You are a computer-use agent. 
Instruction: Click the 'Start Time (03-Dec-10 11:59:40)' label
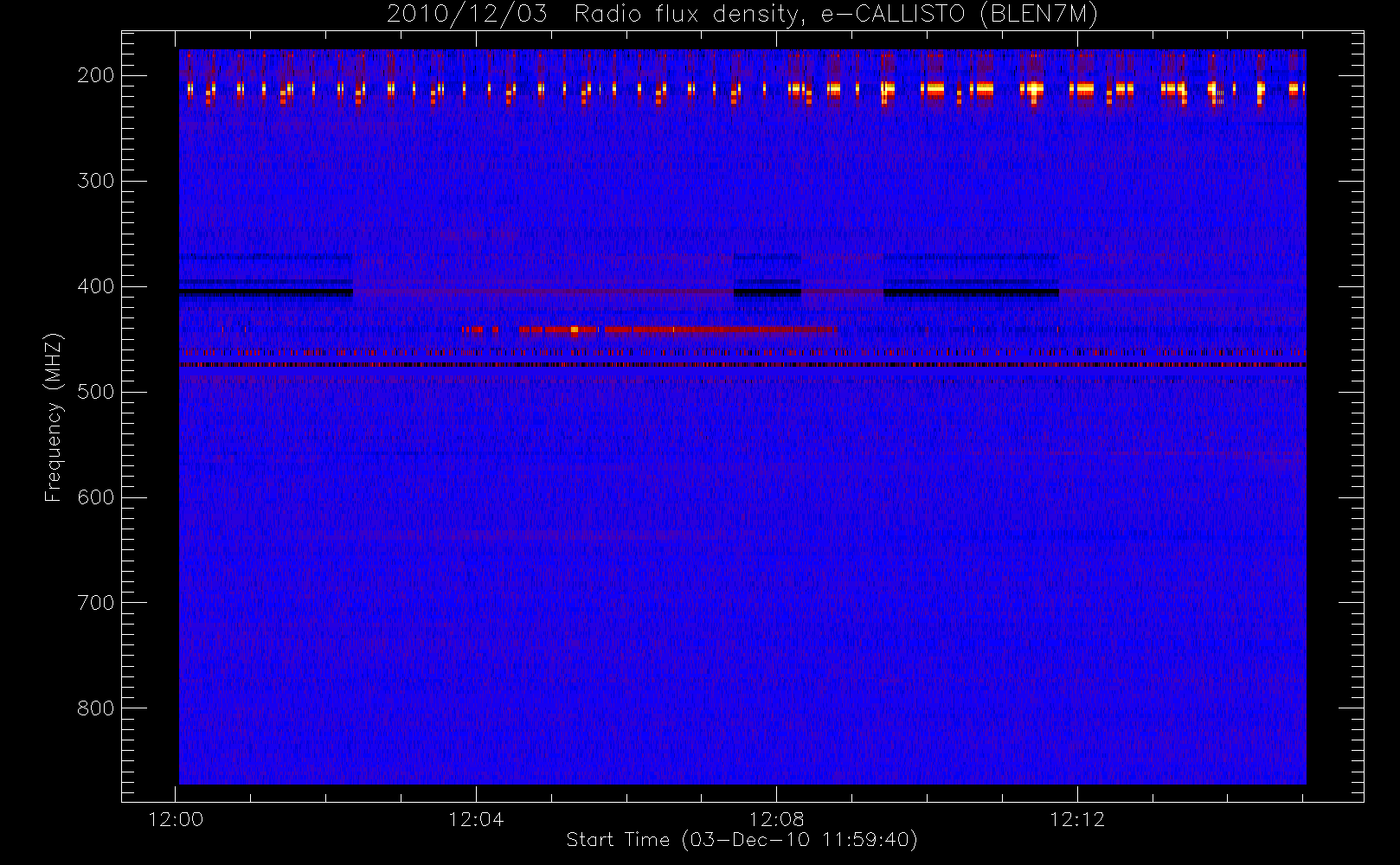742,840
